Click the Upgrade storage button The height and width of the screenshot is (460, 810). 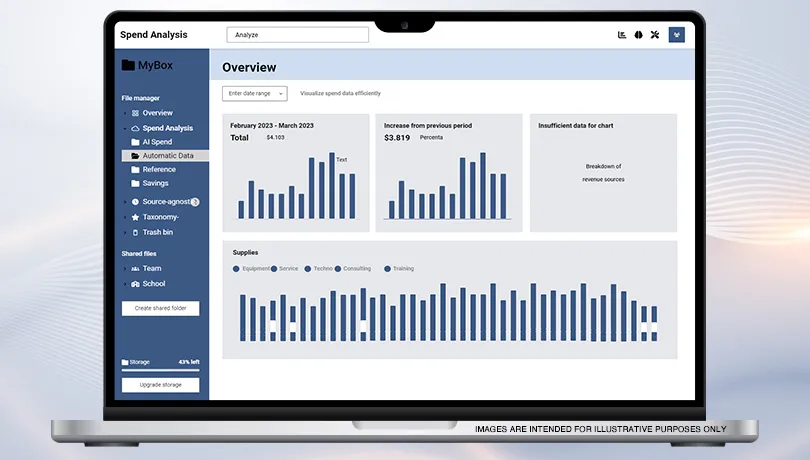(160, 385)
